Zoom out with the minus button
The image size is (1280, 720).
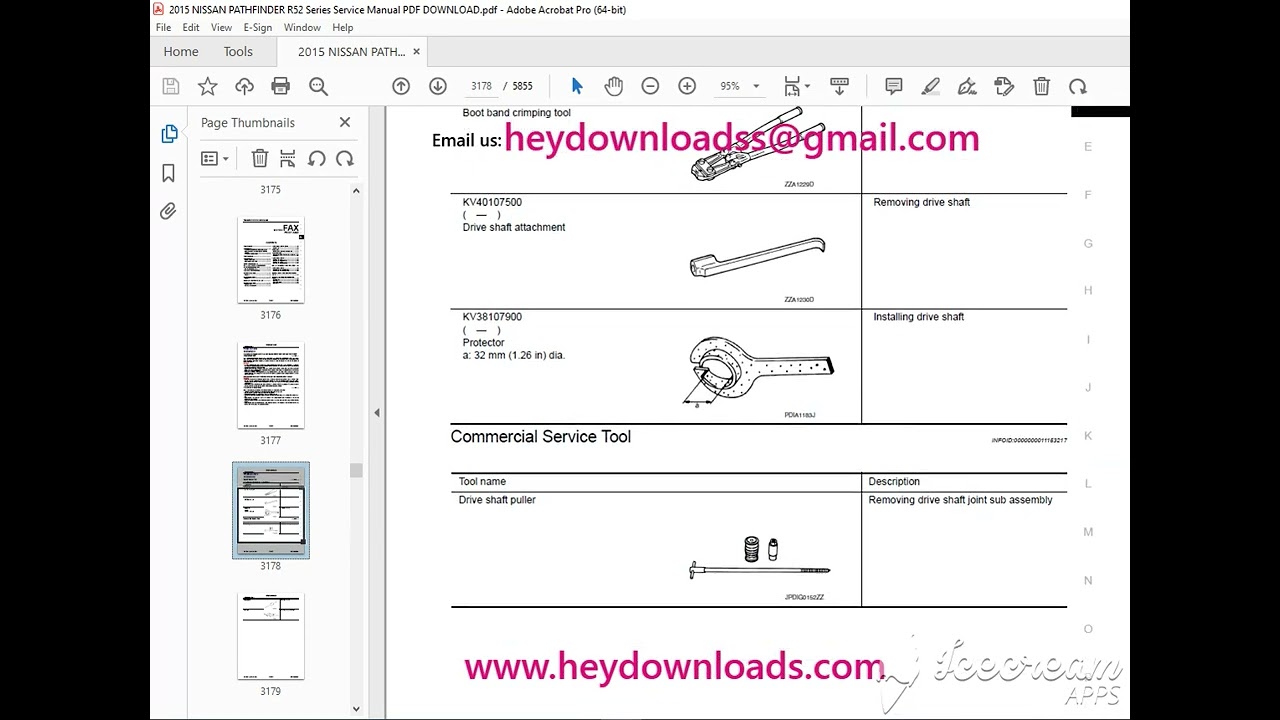click(x=650, y=86)
